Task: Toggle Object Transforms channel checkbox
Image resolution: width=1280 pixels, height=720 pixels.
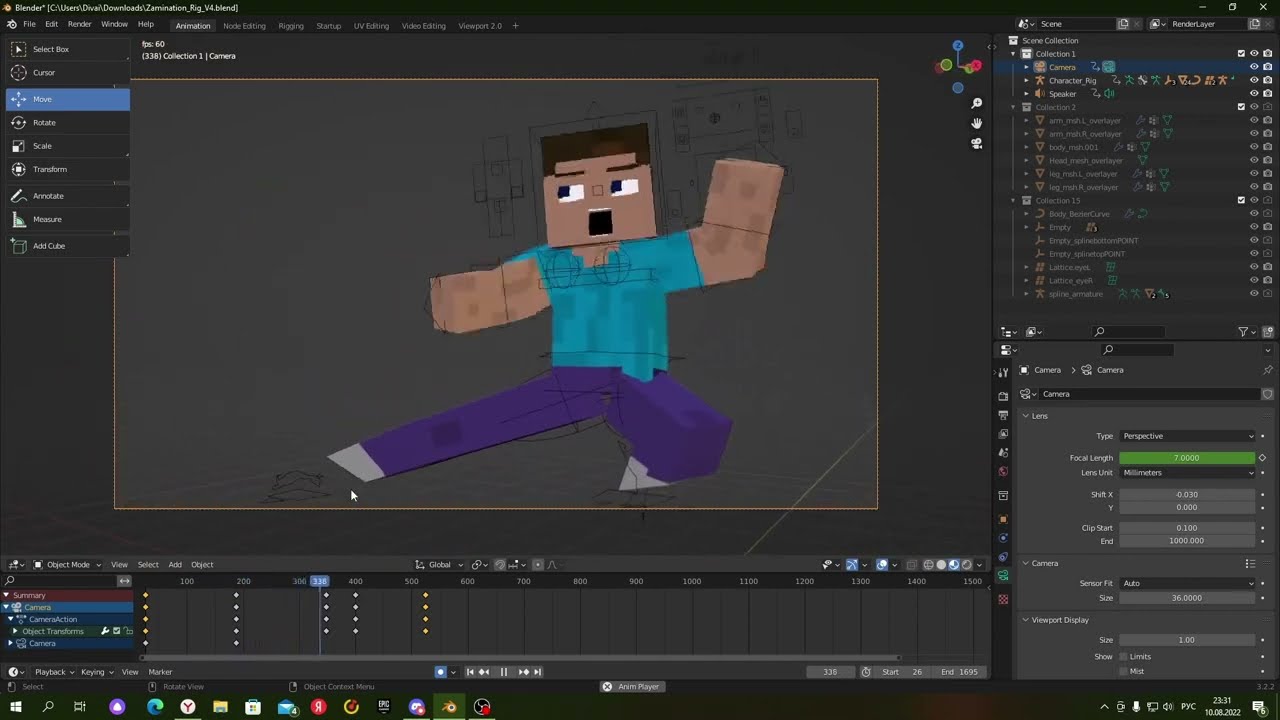Action: (x=116, y=631)
